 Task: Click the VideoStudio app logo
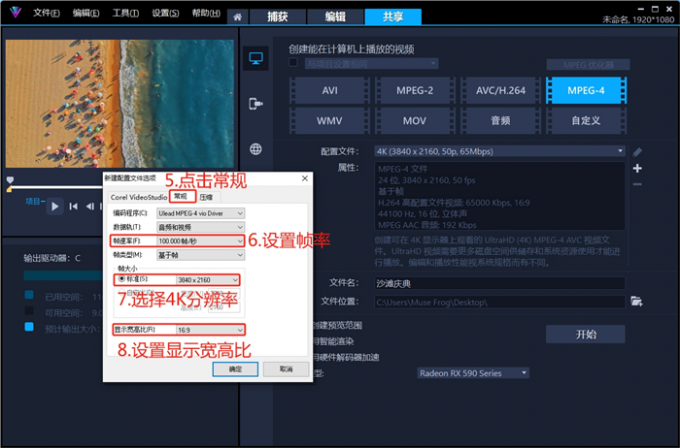coord(15,12)
